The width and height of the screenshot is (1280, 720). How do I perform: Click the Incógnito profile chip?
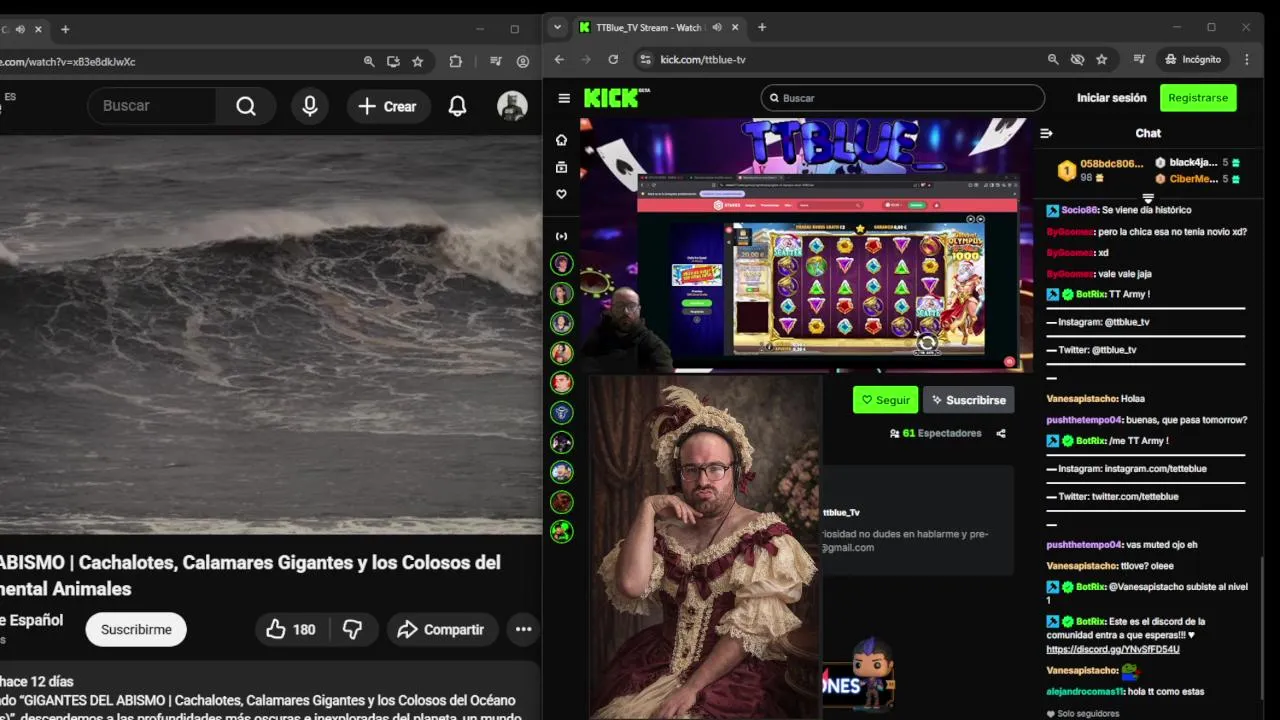tap(1193, 60)
